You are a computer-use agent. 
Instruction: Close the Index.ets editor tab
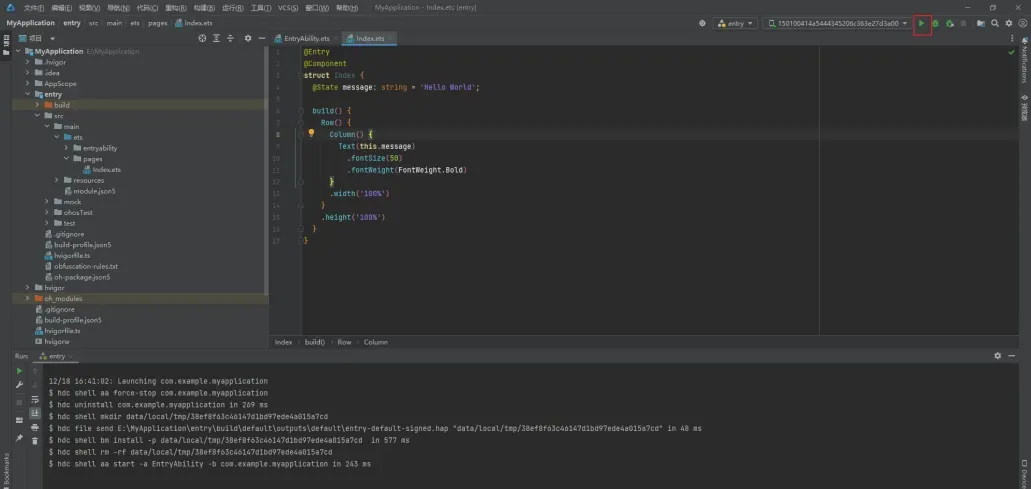click(x=391, y=39)
